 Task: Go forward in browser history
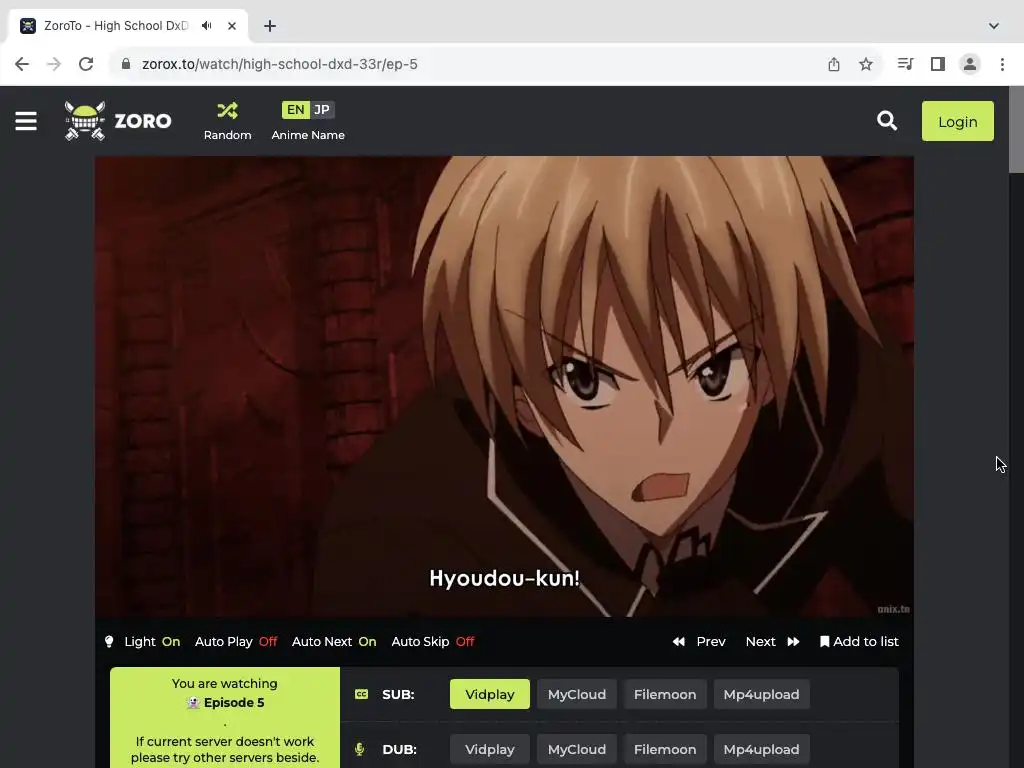(x=54, y=64)
